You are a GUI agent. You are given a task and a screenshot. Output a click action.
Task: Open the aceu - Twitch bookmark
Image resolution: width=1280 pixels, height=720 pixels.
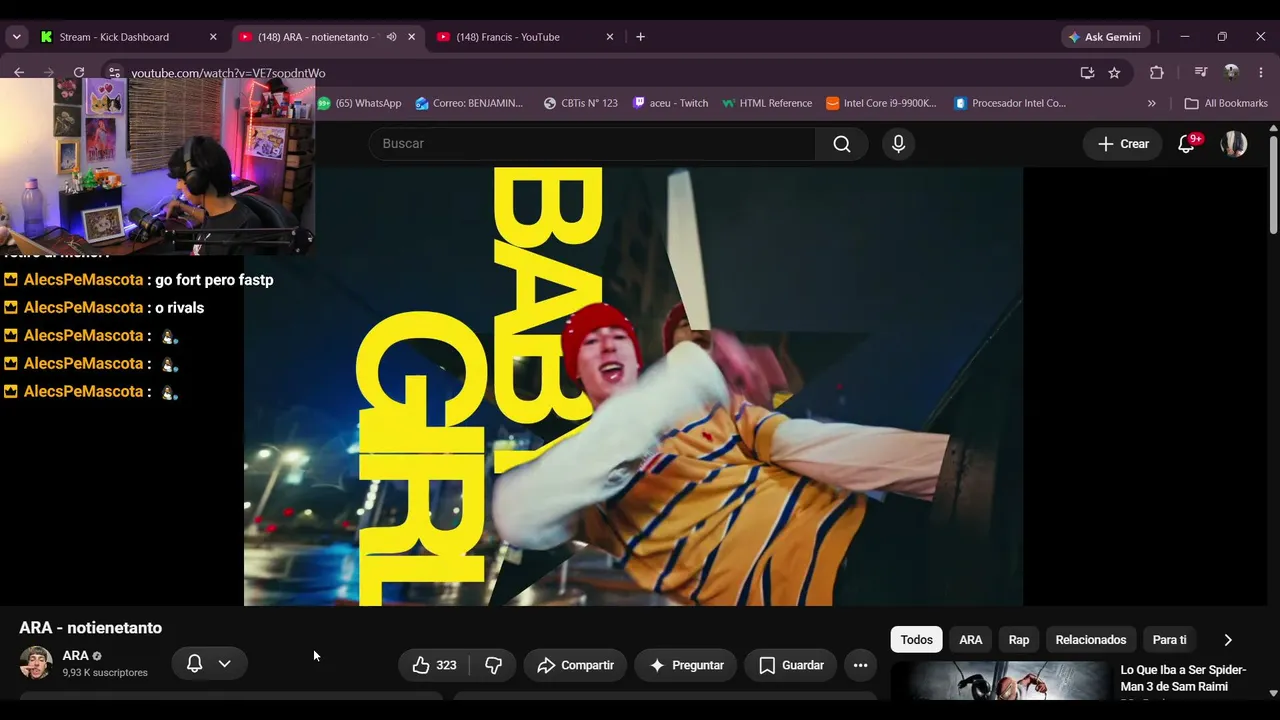coord(671,103)
